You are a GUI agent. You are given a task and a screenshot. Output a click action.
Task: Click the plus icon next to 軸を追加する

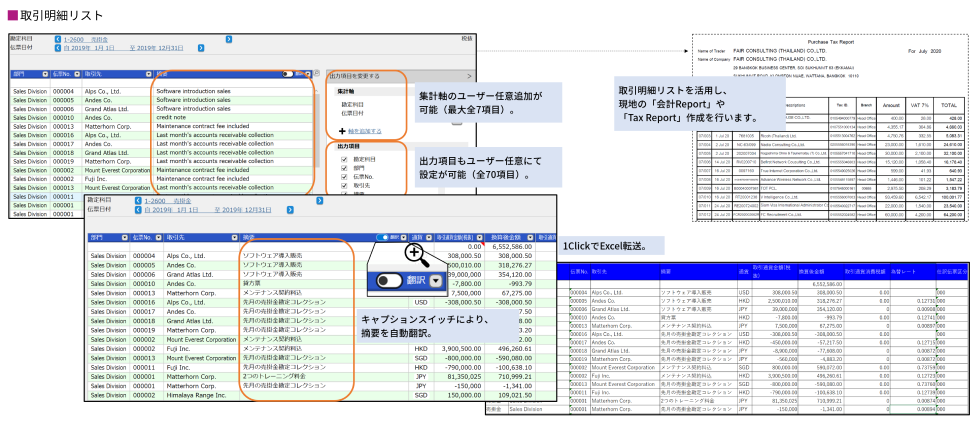point(342,131)
